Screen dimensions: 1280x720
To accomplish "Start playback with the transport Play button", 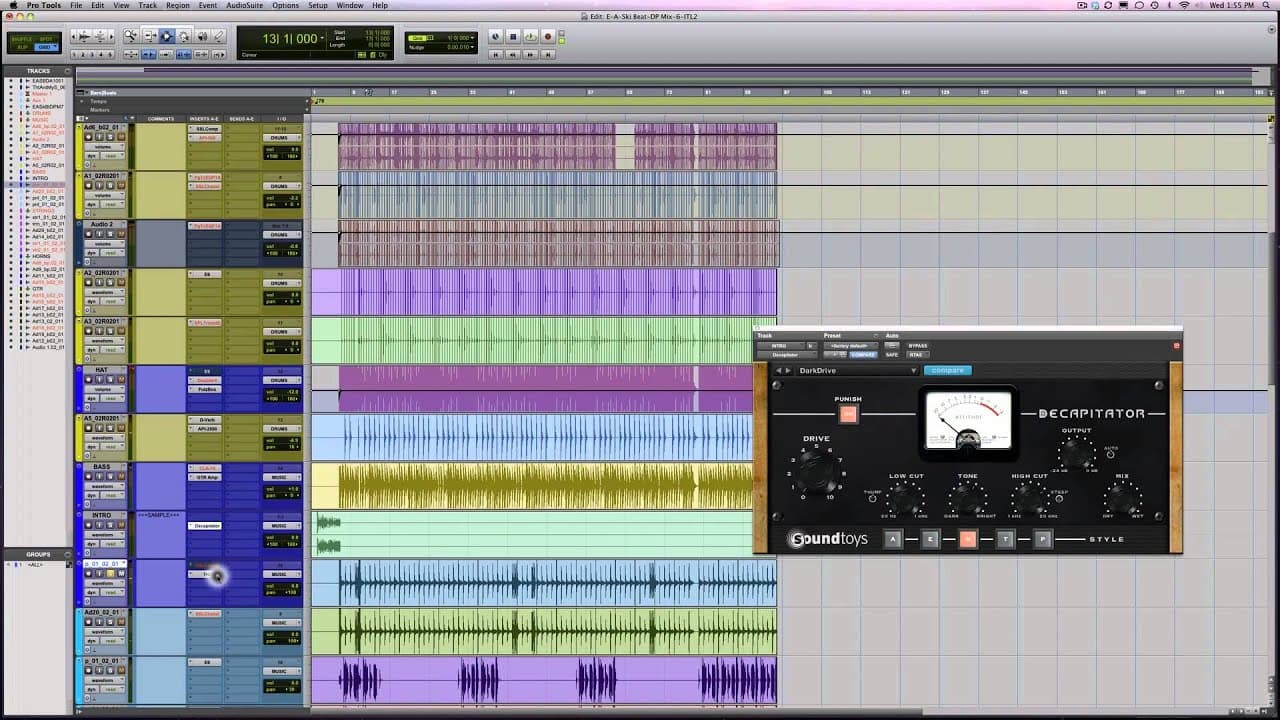I will 530,37.
